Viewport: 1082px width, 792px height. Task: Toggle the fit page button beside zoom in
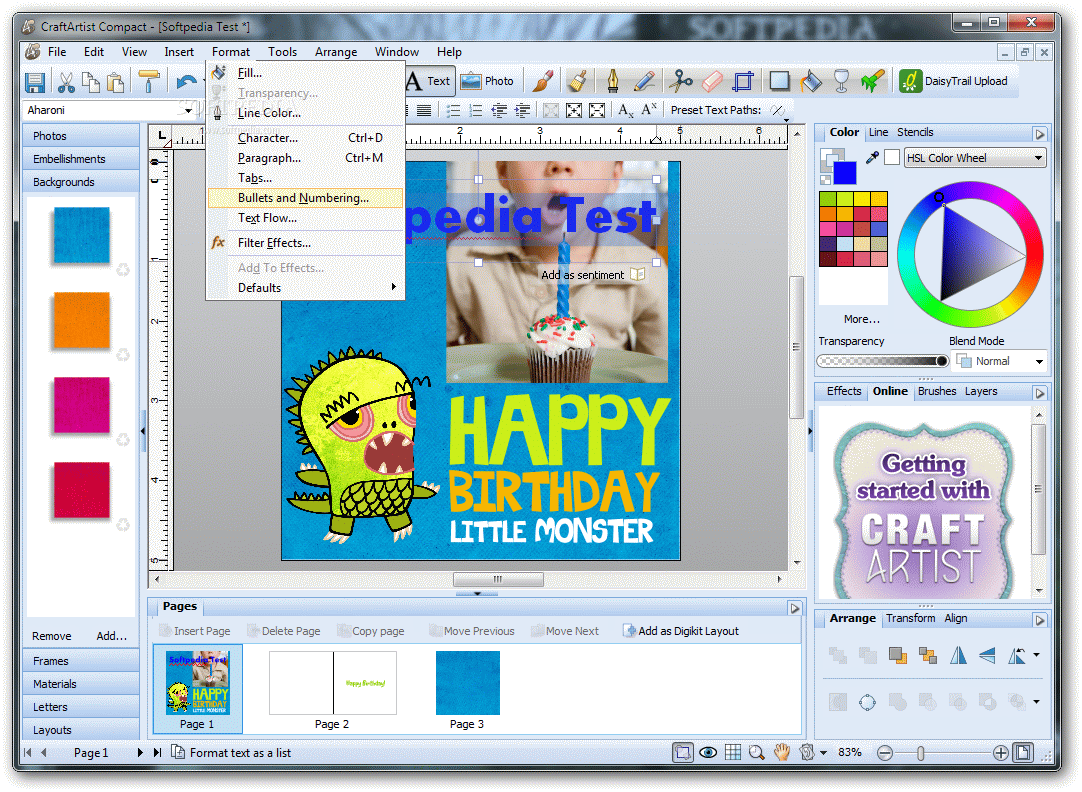(x=1023, y=752)
